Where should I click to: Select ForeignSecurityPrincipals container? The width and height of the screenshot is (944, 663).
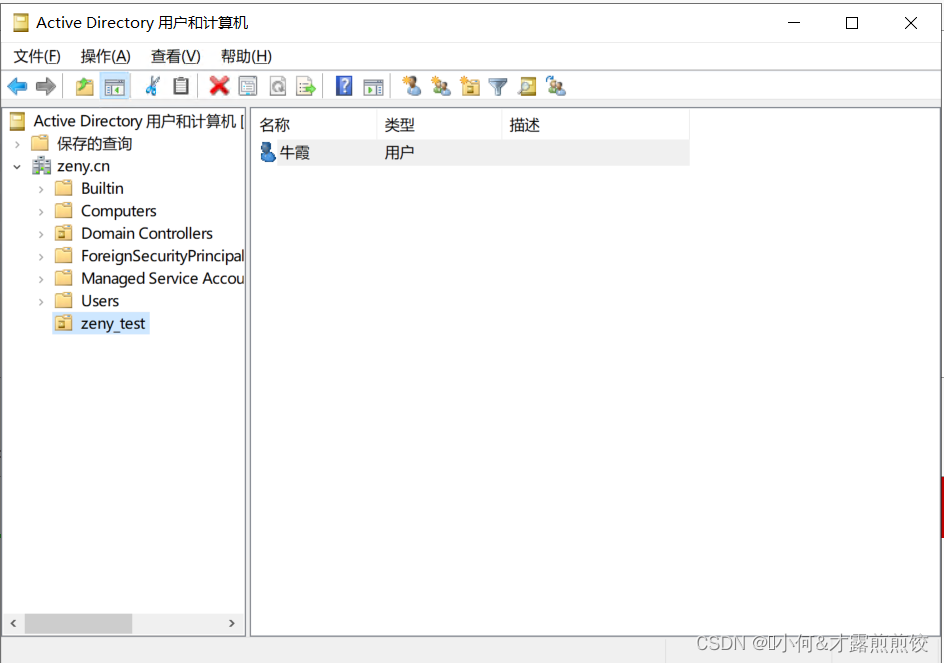(x=163, y=256)
